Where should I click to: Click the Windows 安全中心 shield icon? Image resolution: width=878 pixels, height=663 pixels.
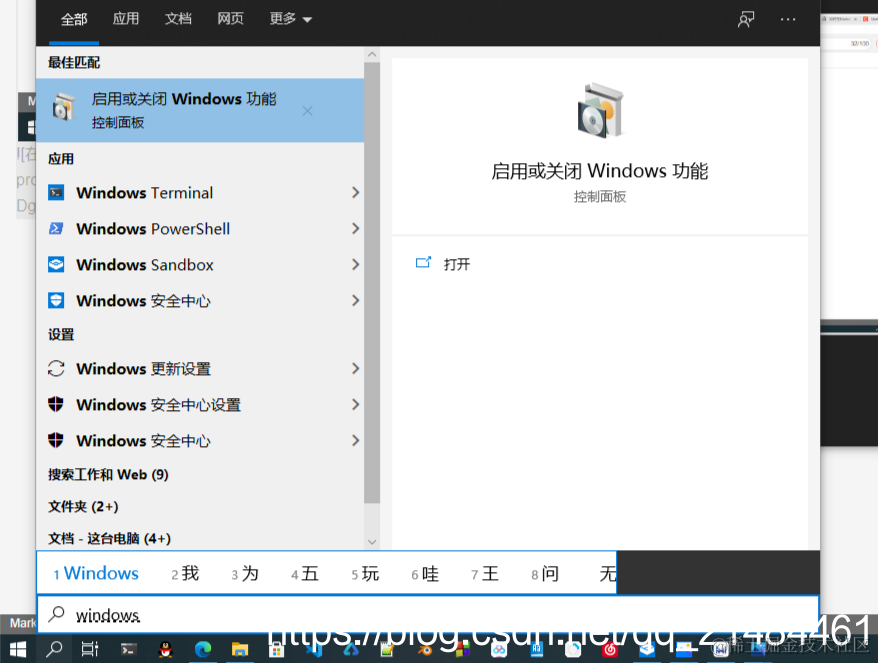click(56, 300)
